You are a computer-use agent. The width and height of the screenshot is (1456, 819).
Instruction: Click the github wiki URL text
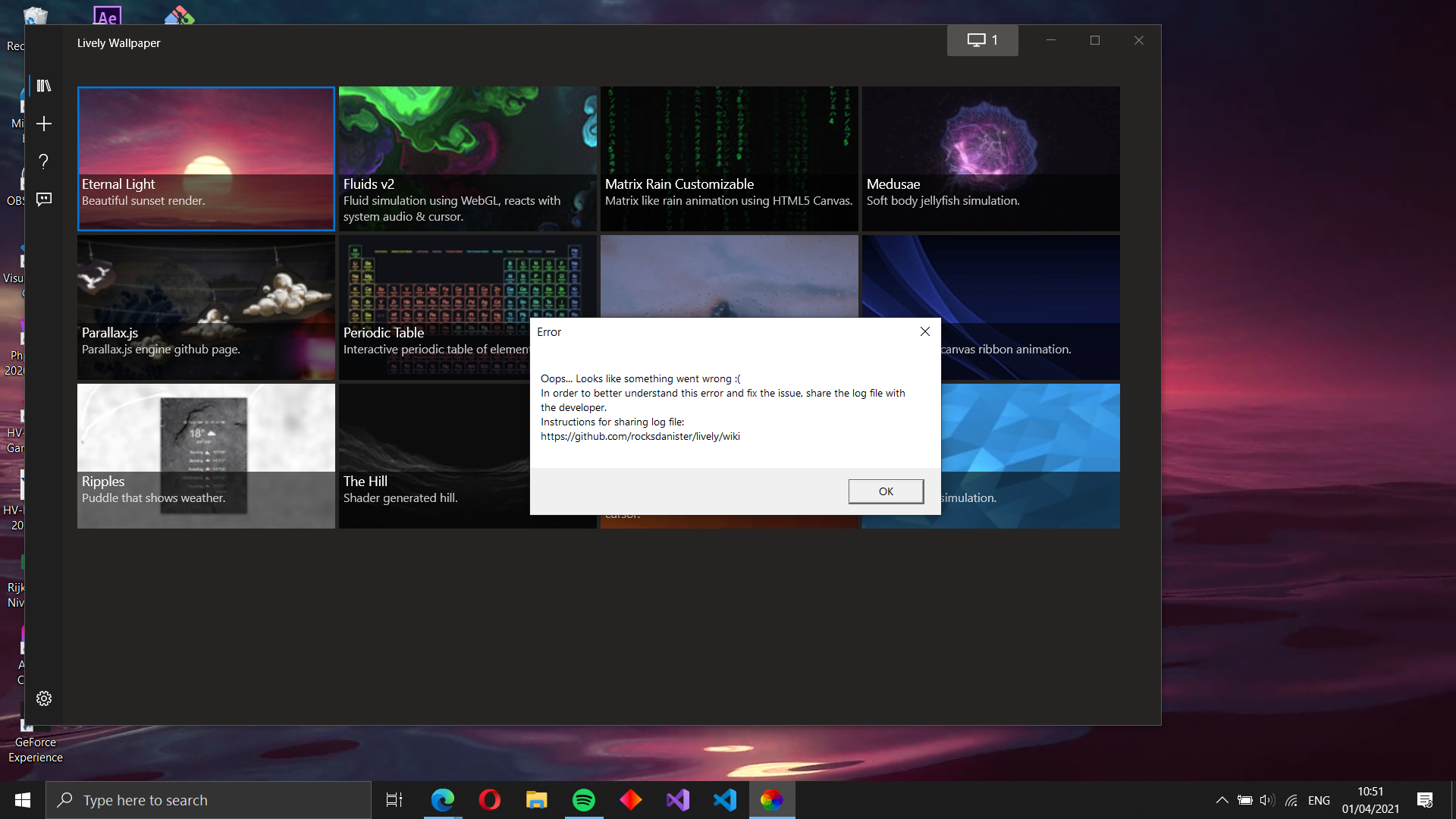click(x=640, y=436)
